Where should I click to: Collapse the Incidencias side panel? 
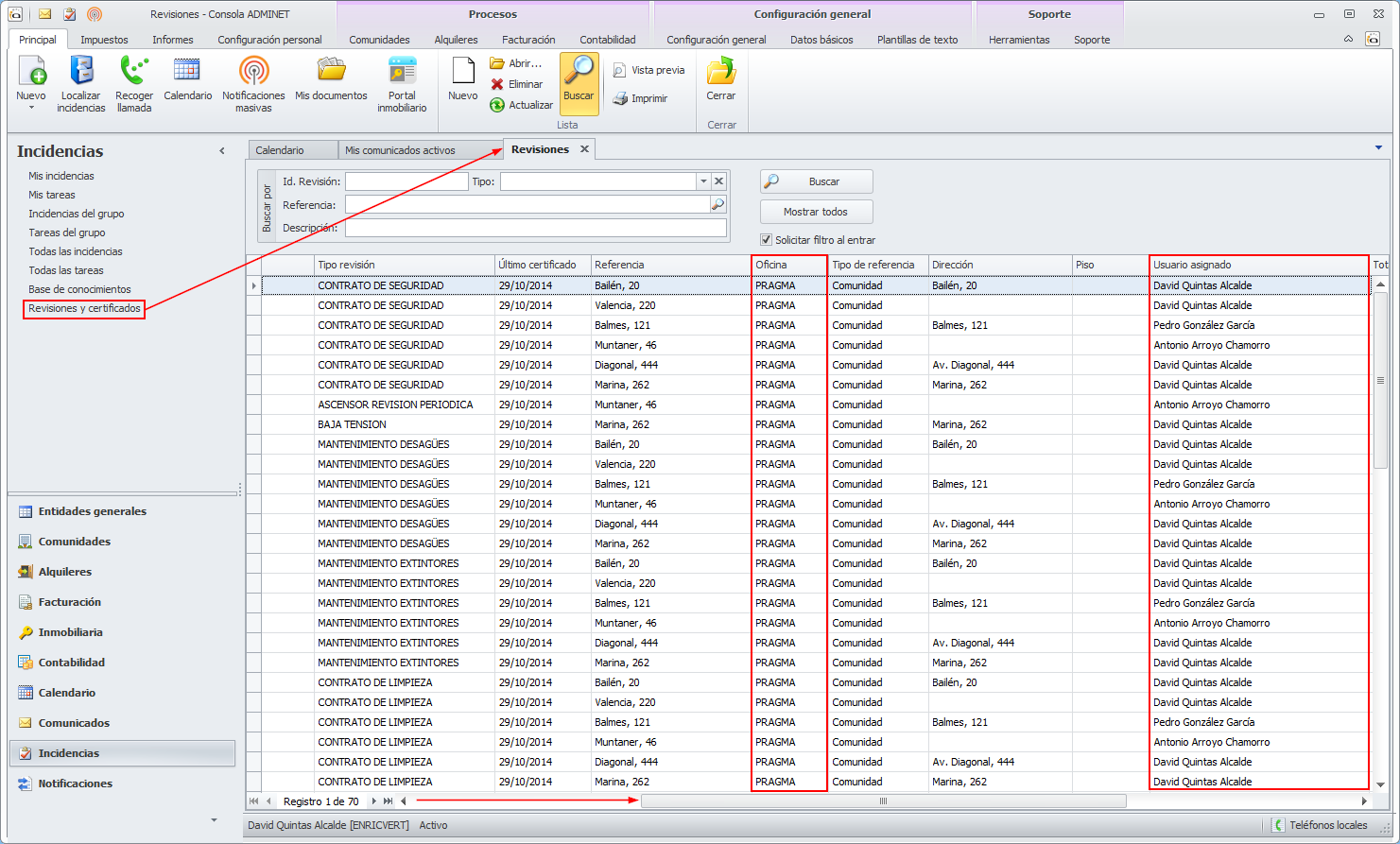click(x=222, y=151)
